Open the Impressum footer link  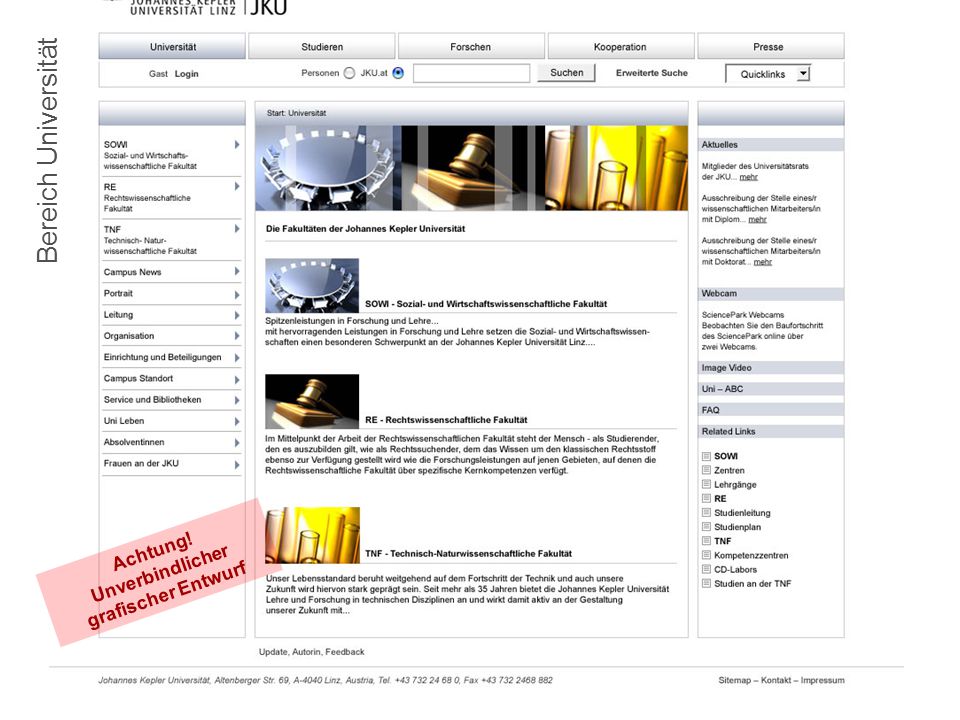point(822,680)
